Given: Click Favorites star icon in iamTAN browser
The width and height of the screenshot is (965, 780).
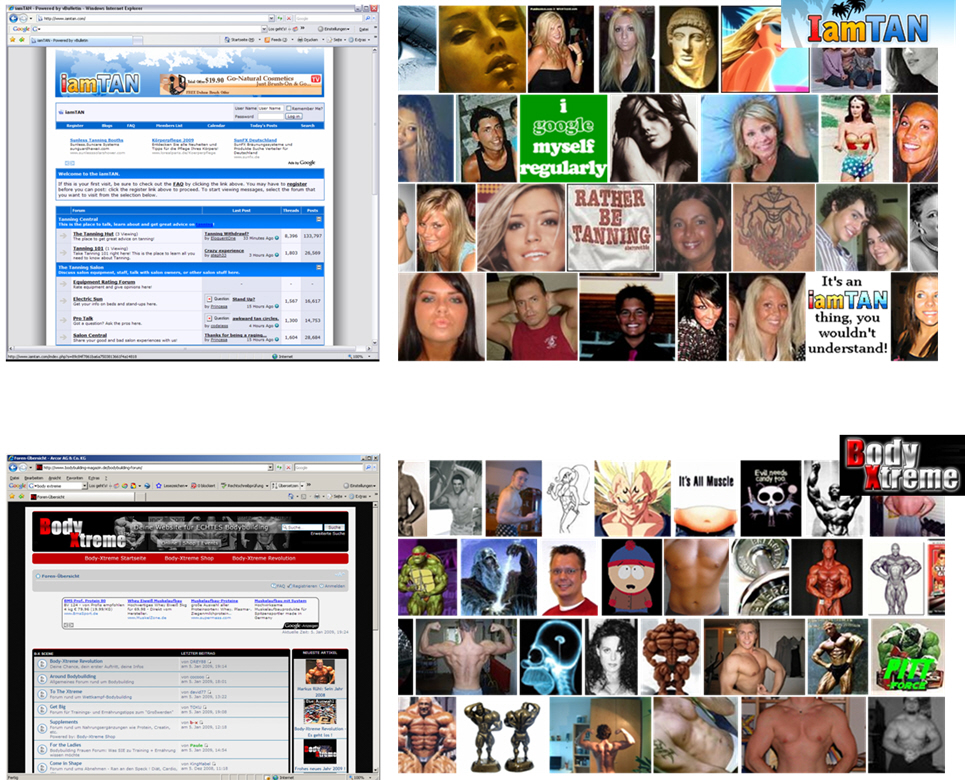Looking at the screenshot, I should pyautogui.click(x=12, y=39).
